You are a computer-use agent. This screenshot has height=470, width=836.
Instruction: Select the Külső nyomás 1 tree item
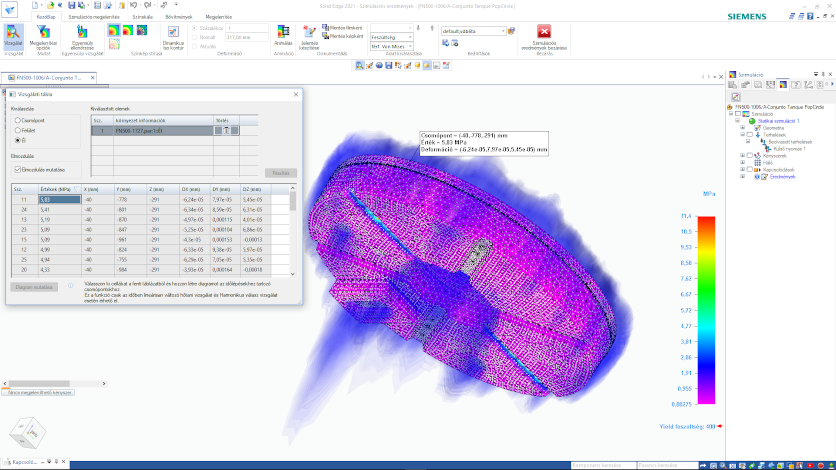[789, 149]
